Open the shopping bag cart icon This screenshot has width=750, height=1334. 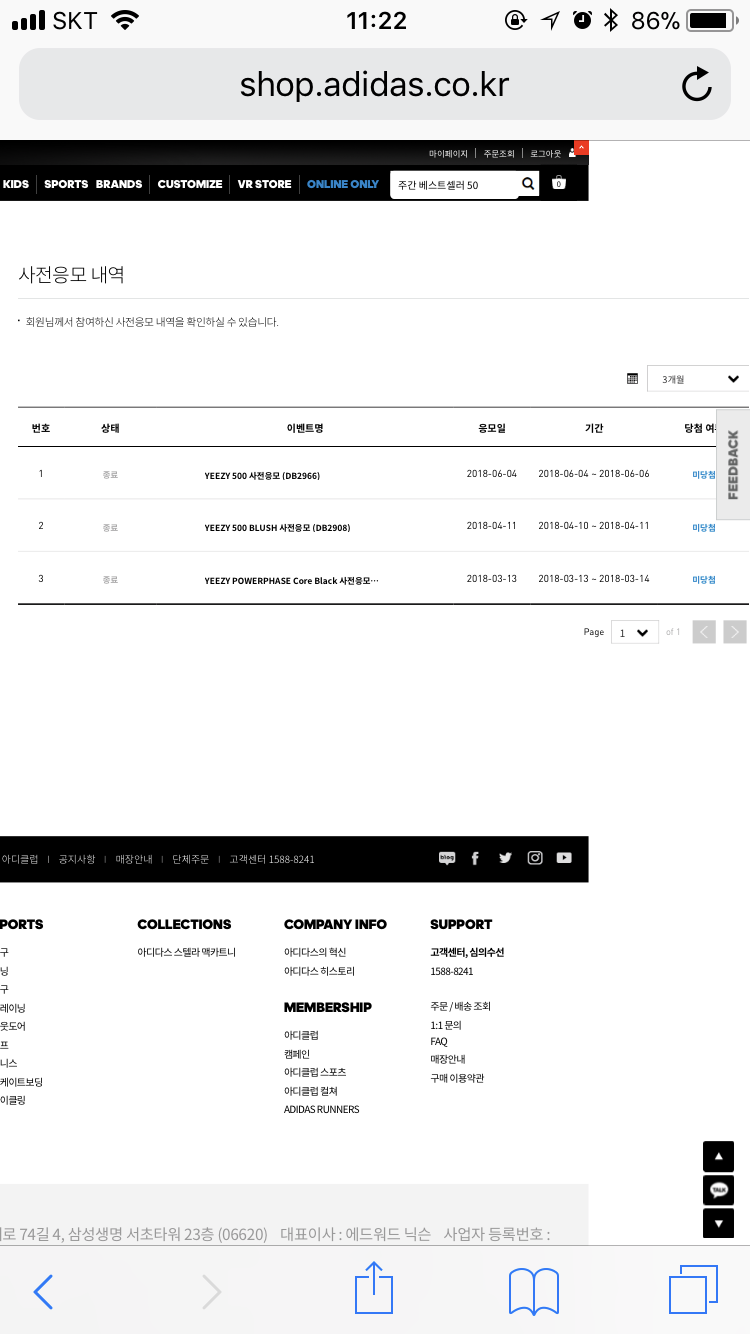(559, 183)
